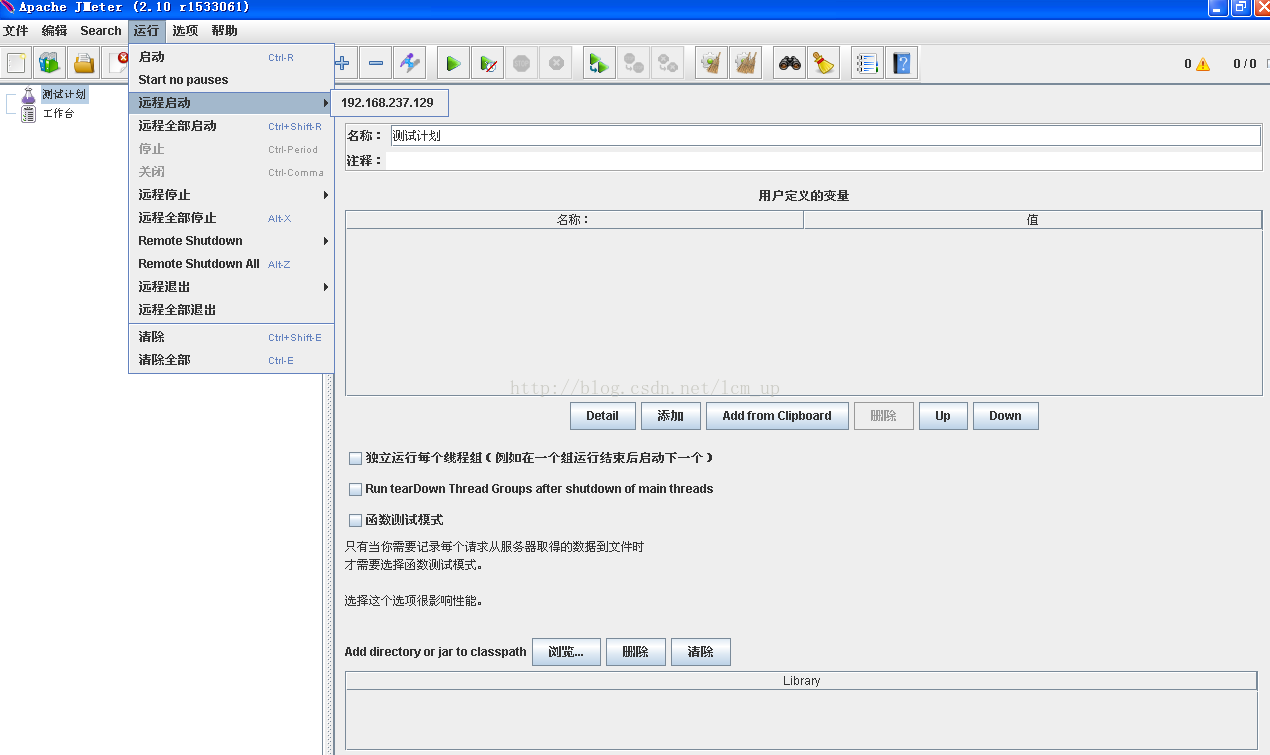Click the Detail button
The image size is (1270, 755).
(x=603, y=416)
